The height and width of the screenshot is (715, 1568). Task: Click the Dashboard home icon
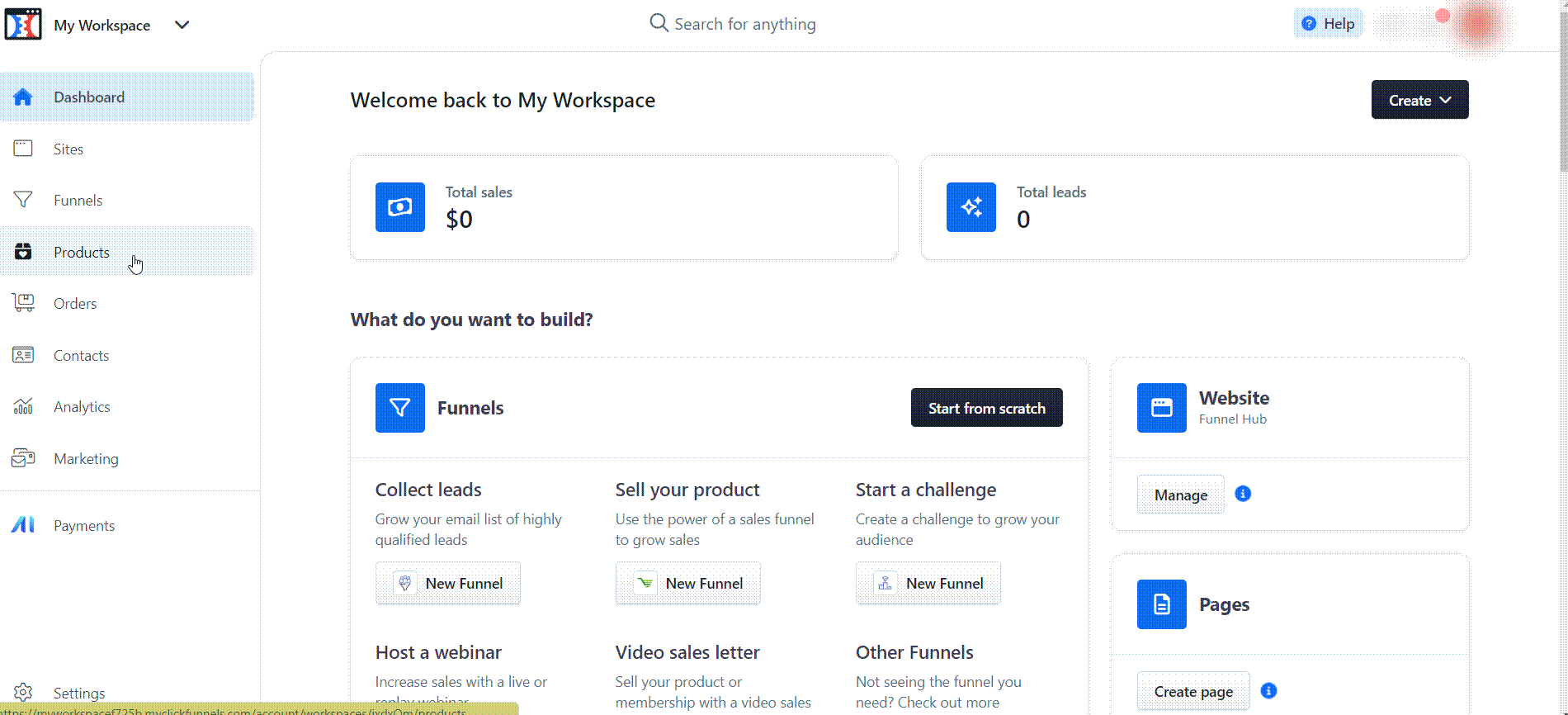click(23, 97)
